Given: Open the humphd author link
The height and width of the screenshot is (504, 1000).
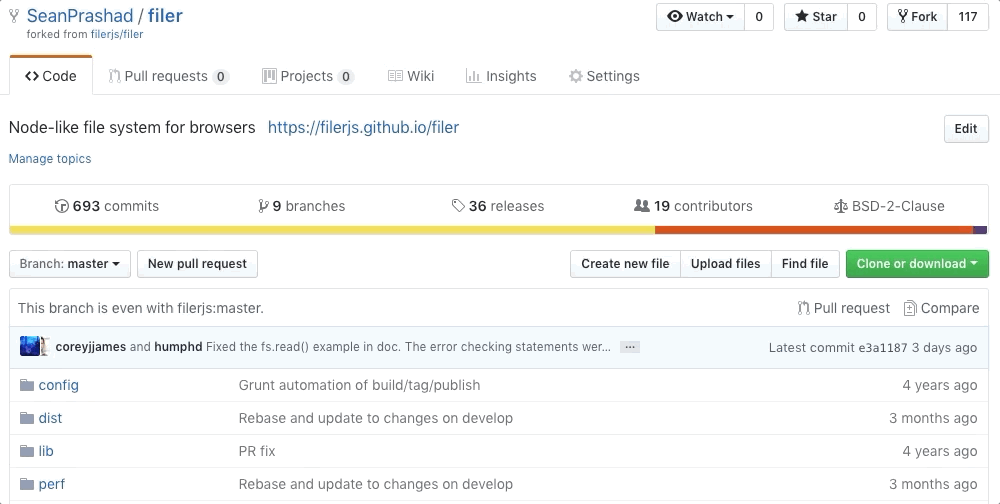Looking at the screenshot, I should 178,347.
